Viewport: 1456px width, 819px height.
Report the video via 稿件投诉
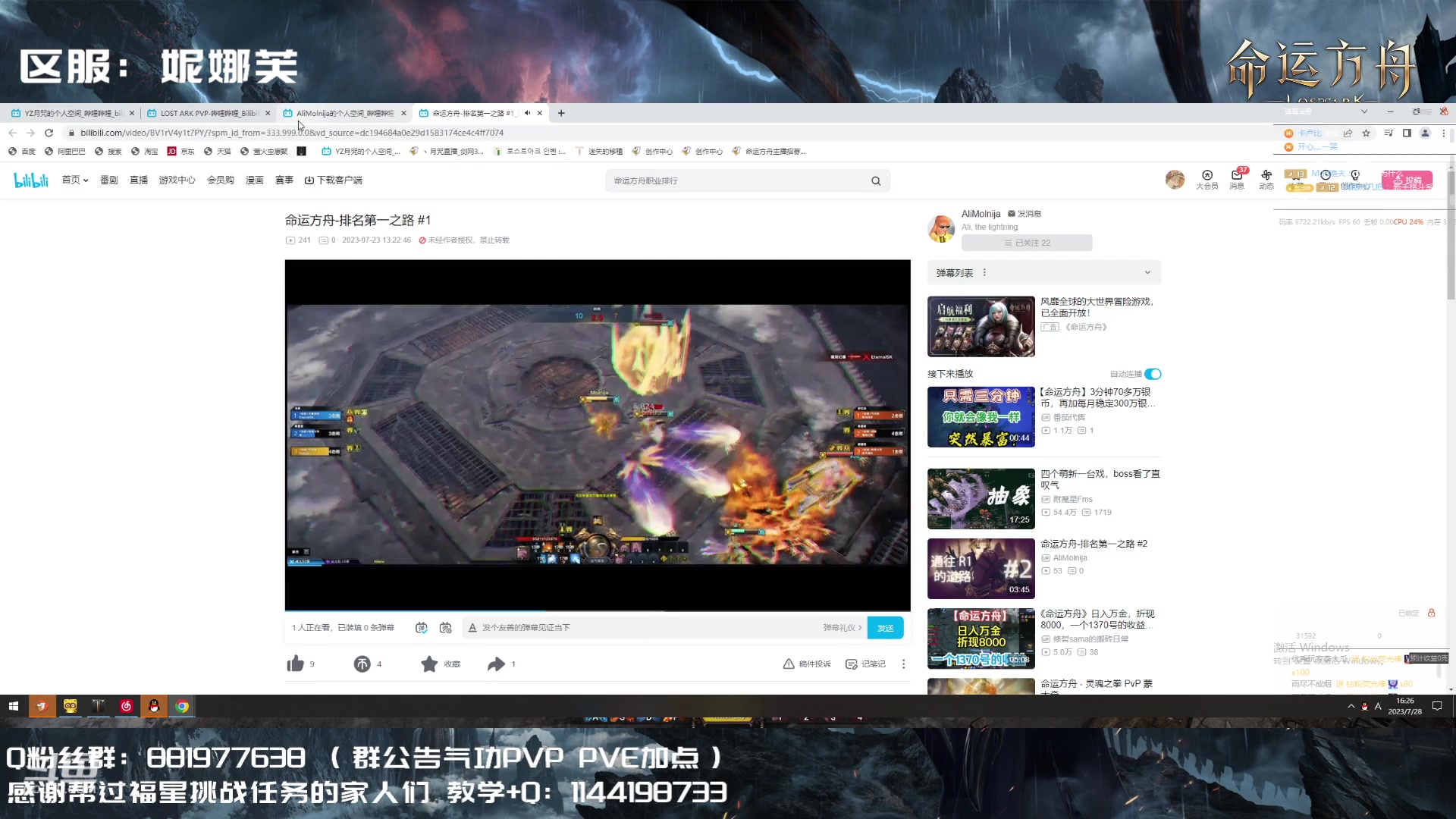[807, 664]
